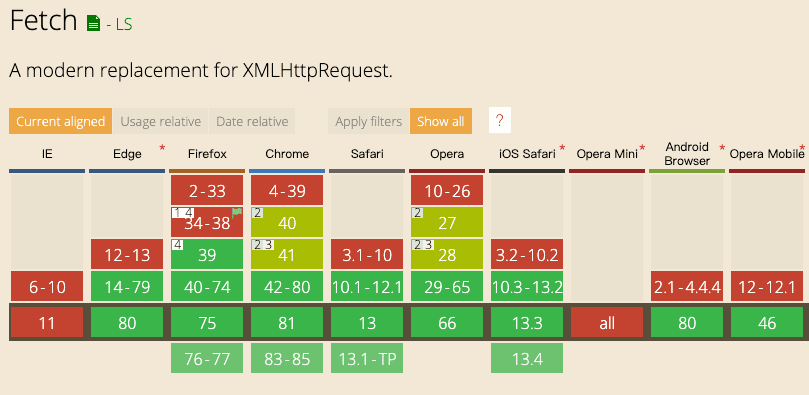The image size is (809, 395).
Task: Click the green flag on Firefox 34-38
Action: [x=237, y=212]
